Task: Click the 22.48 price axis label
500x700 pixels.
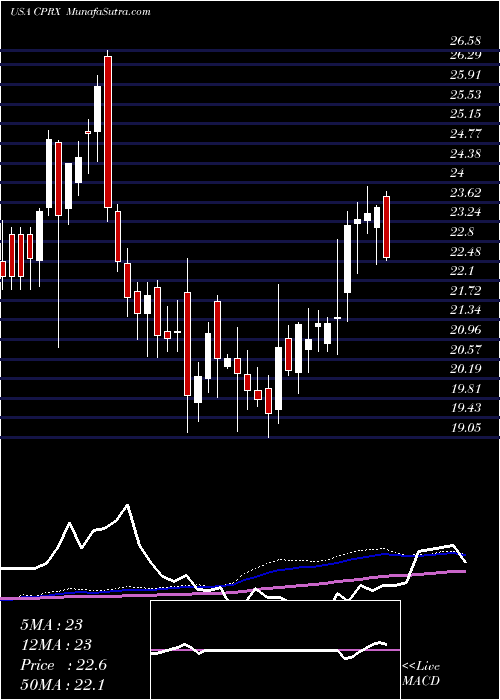Action: [466, 252]
